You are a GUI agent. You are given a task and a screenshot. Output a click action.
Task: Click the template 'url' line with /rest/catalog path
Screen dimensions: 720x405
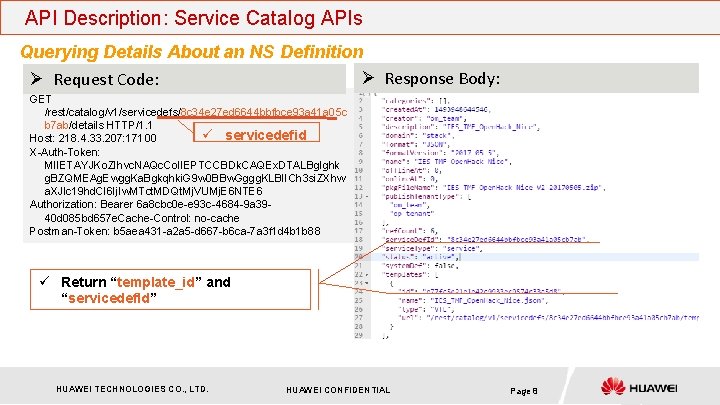tap(548, 317)
